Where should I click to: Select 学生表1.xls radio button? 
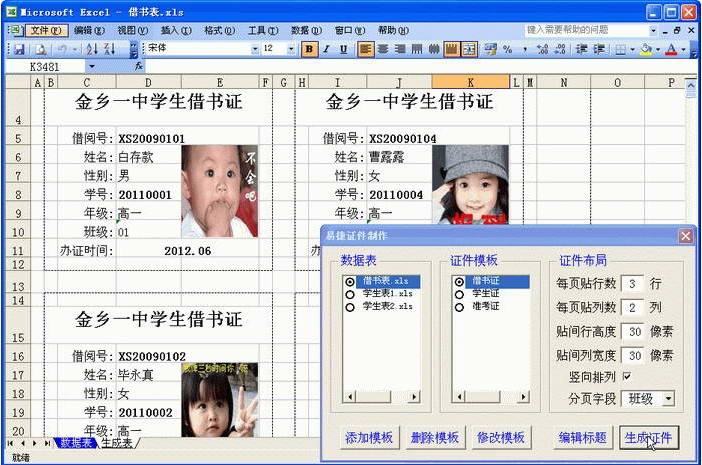[350, 294]
